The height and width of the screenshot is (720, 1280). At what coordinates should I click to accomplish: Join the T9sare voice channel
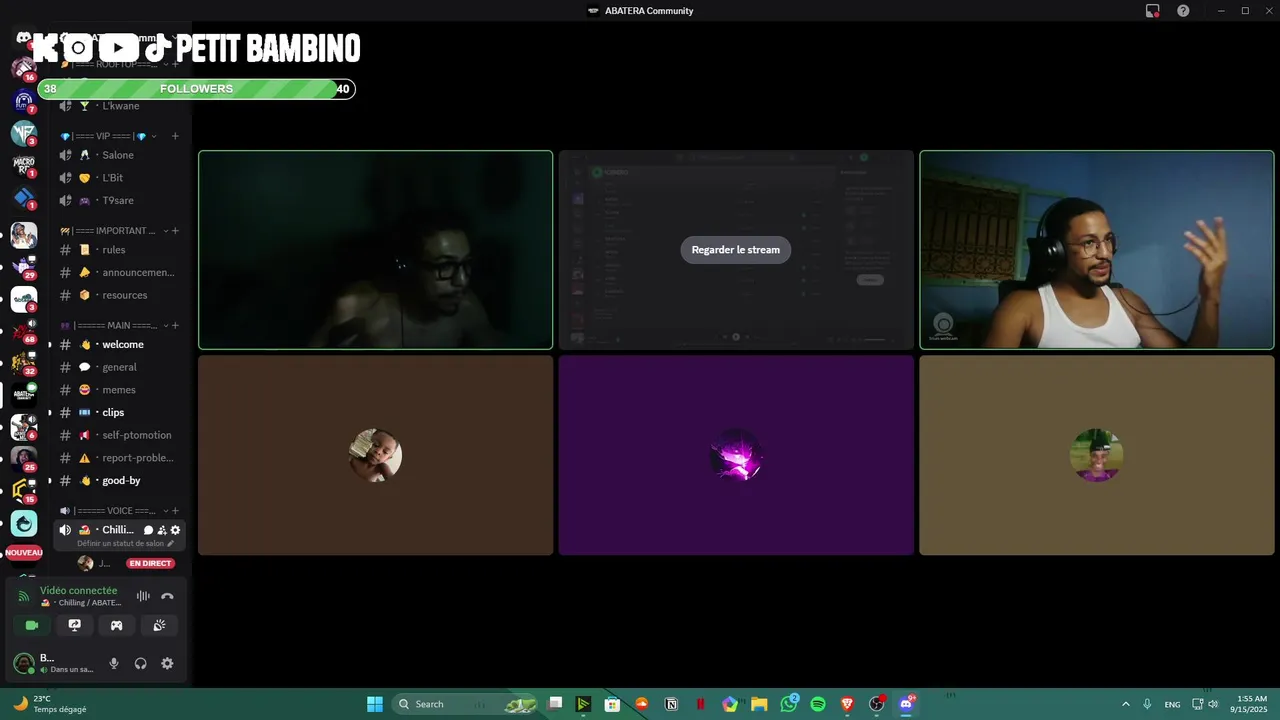120,200
